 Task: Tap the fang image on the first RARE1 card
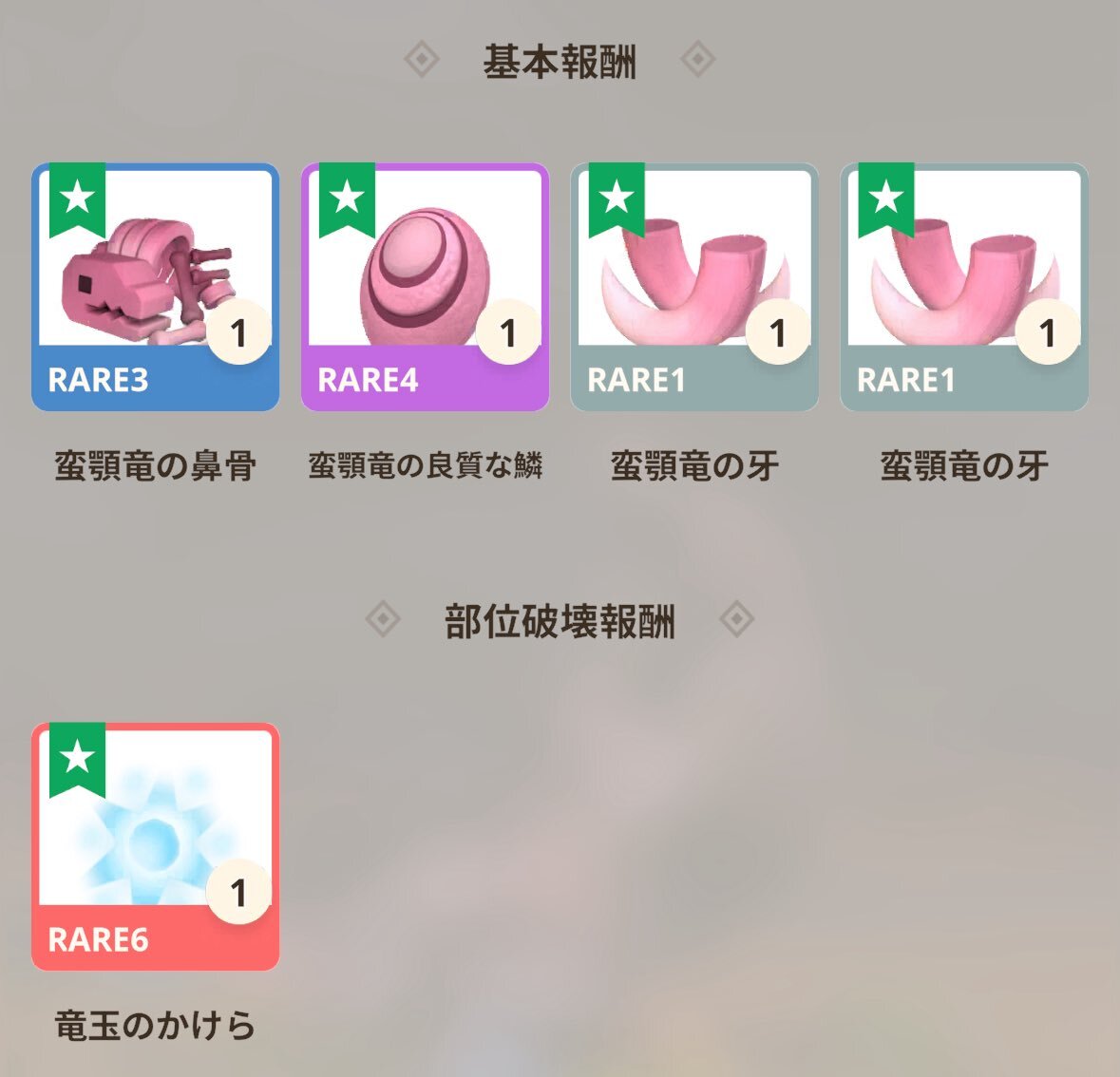point(694,283)
